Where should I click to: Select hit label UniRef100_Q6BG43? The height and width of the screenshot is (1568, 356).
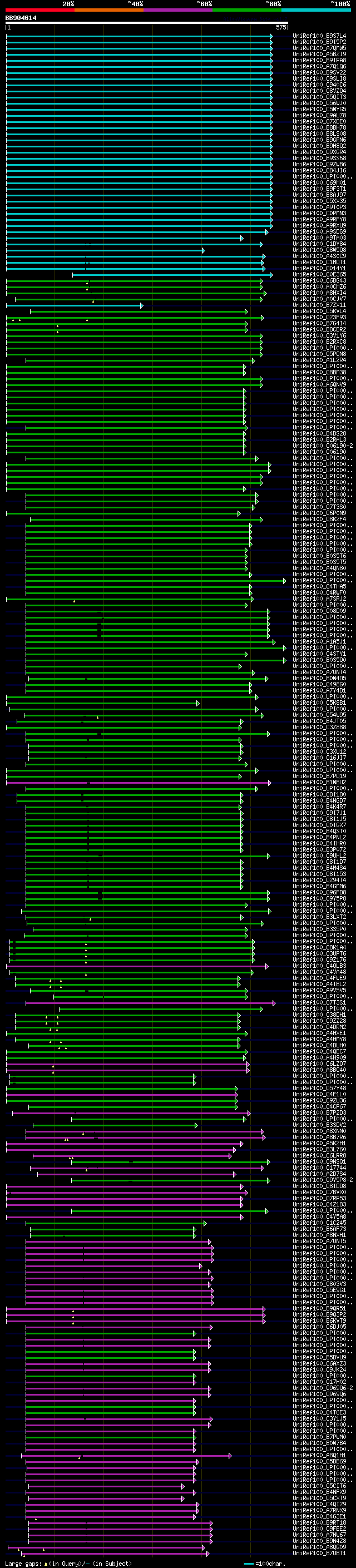319,280
